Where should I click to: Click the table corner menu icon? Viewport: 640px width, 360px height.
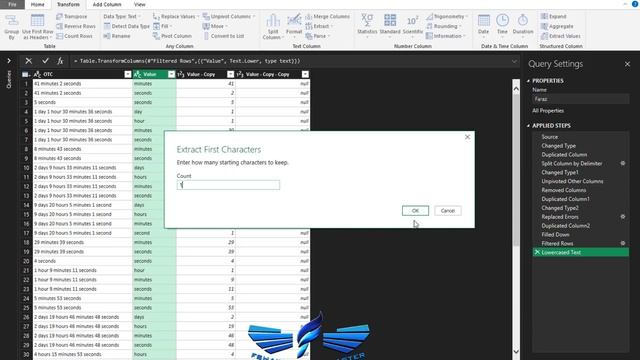26,74
